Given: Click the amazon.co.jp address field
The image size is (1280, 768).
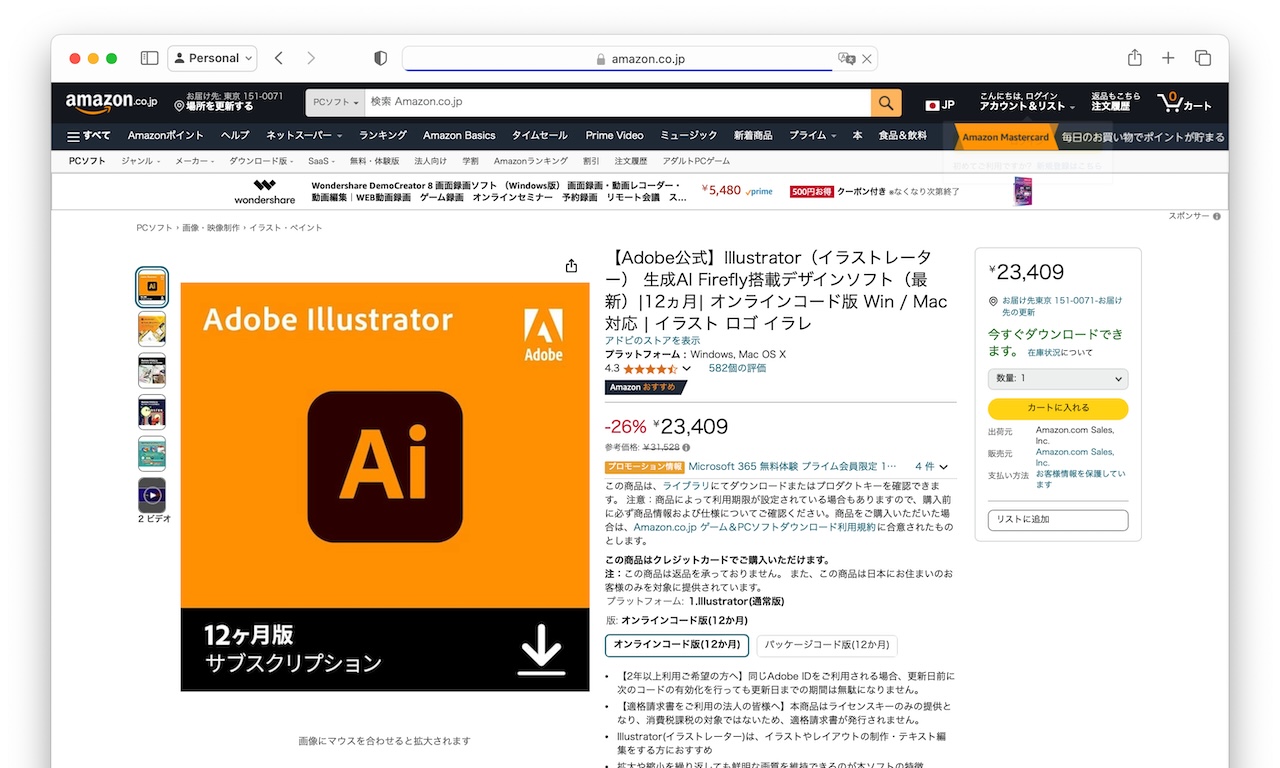Looking at the screenshot, I should tap(640, 59).
